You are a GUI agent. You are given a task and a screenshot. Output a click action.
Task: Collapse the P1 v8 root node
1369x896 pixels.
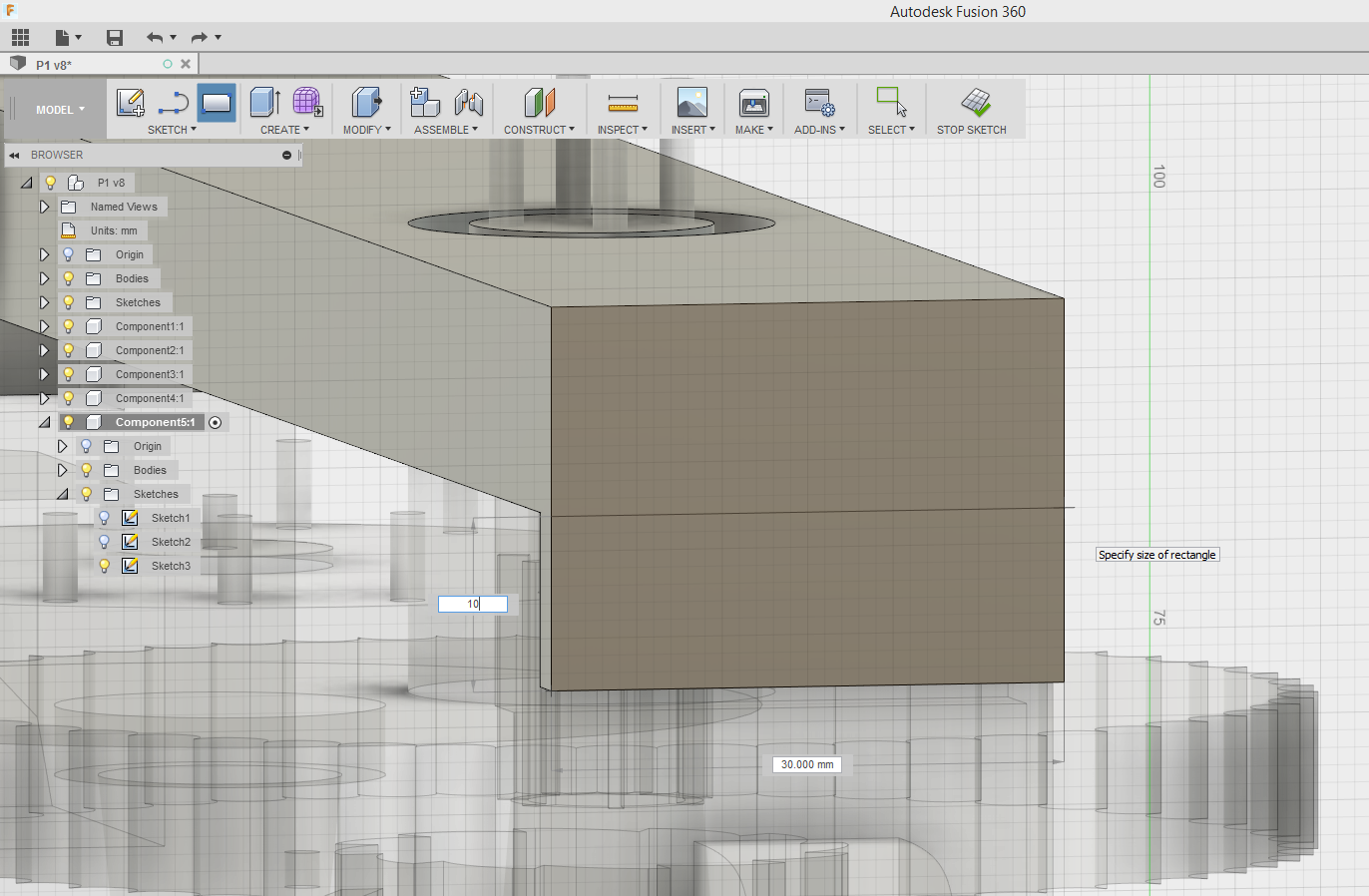pos(27,183)
